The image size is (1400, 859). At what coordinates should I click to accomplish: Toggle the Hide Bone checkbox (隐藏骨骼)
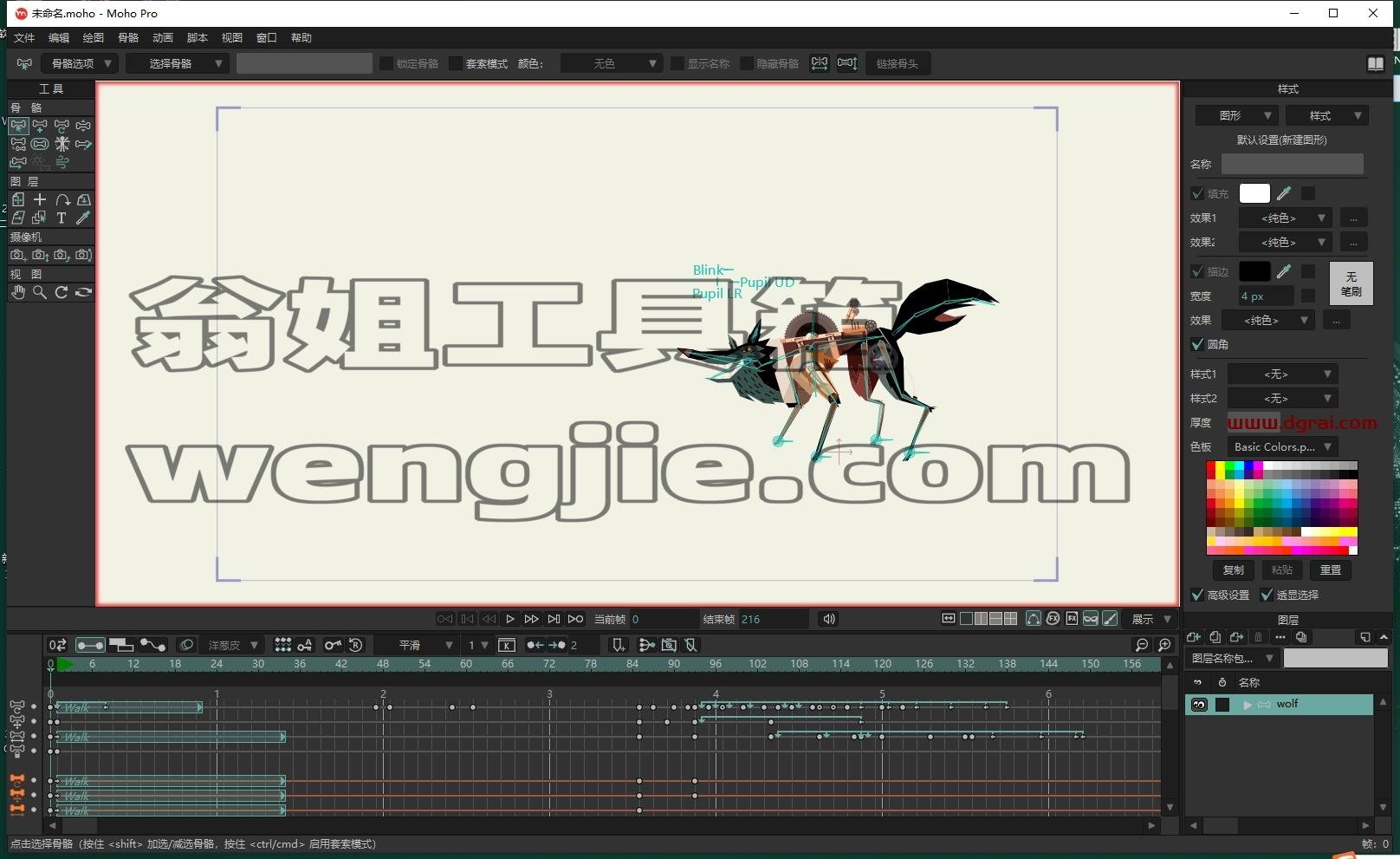point(747,63)
